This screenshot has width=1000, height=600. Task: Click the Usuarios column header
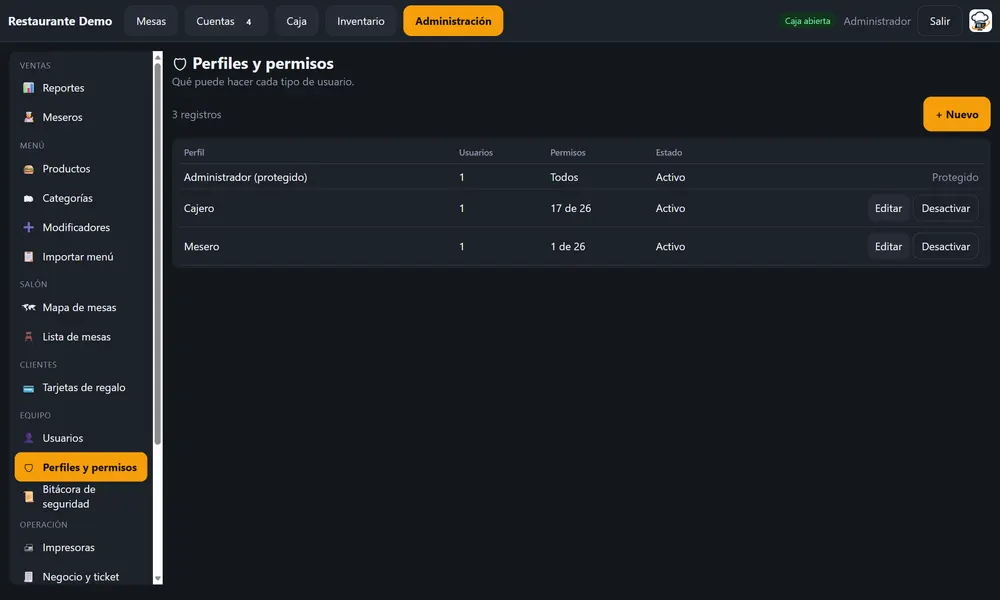tap(476, 152)
